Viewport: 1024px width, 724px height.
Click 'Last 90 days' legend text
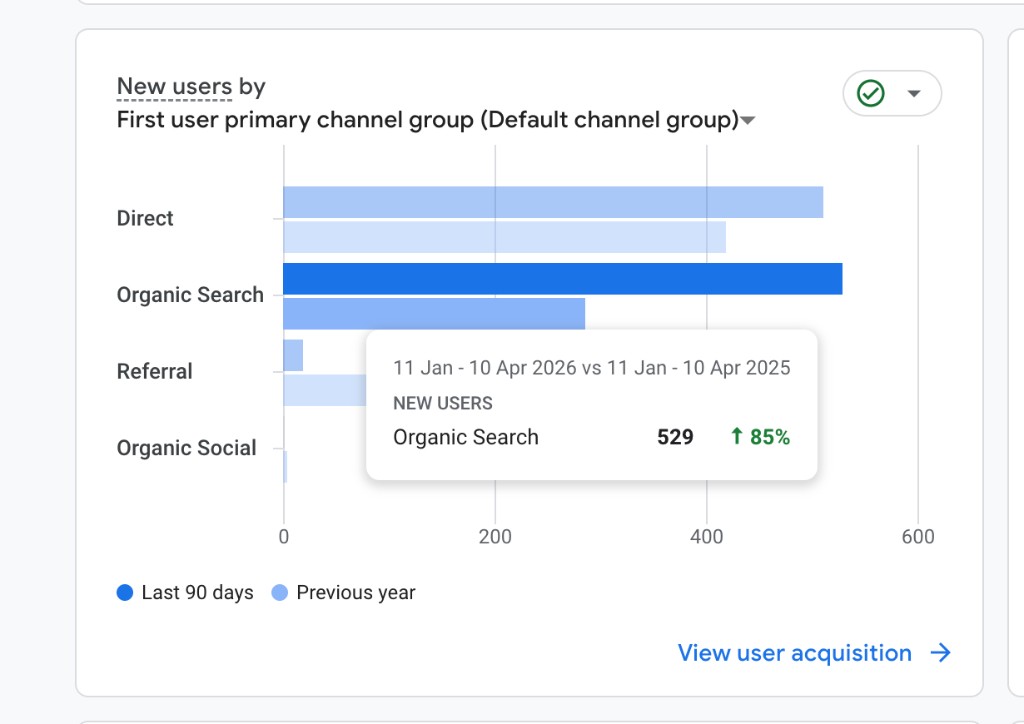click(x=197, y=592)
